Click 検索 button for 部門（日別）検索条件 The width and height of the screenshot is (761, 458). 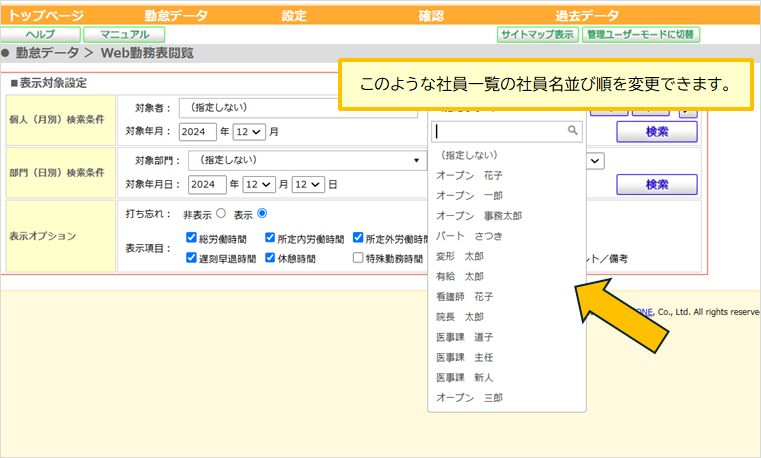tap(657, 184)
